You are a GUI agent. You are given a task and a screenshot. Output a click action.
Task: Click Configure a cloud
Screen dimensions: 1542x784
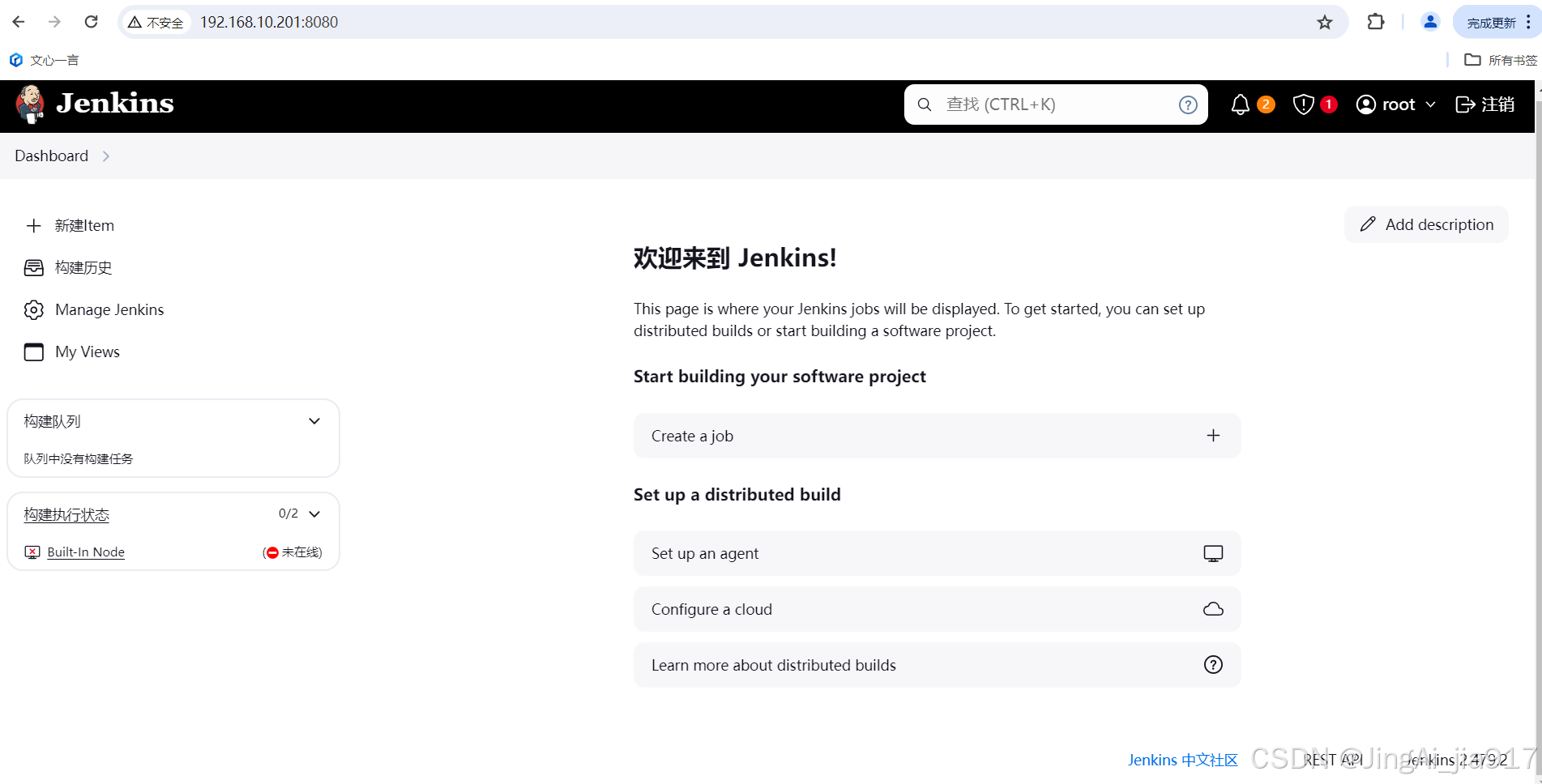click(937, 609)
